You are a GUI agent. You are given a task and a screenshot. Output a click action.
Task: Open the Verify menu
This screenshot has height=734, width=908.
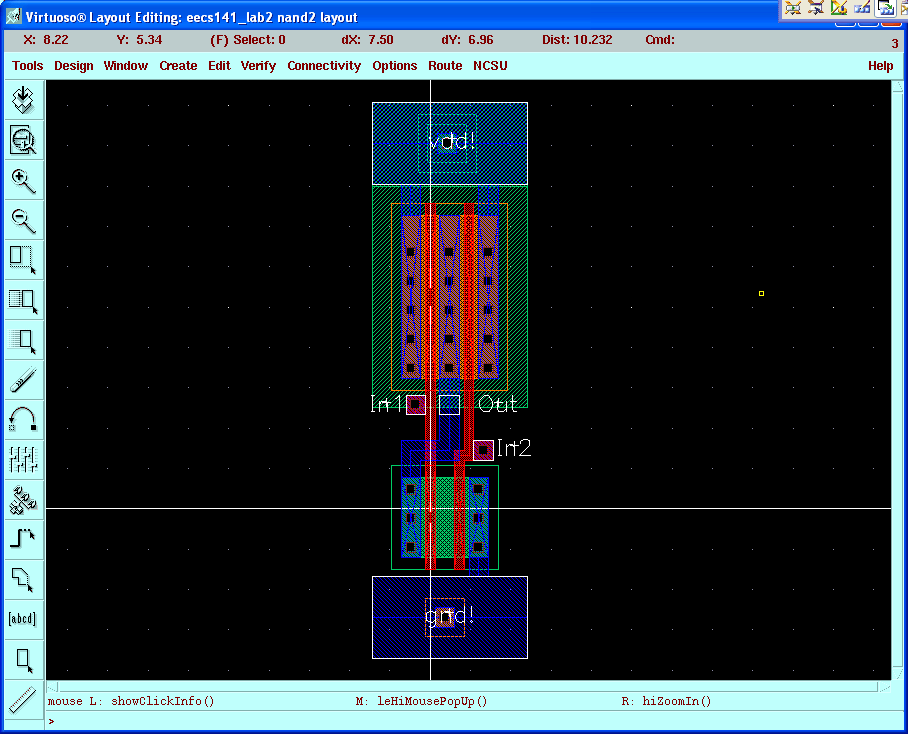[x=258, y=66]
